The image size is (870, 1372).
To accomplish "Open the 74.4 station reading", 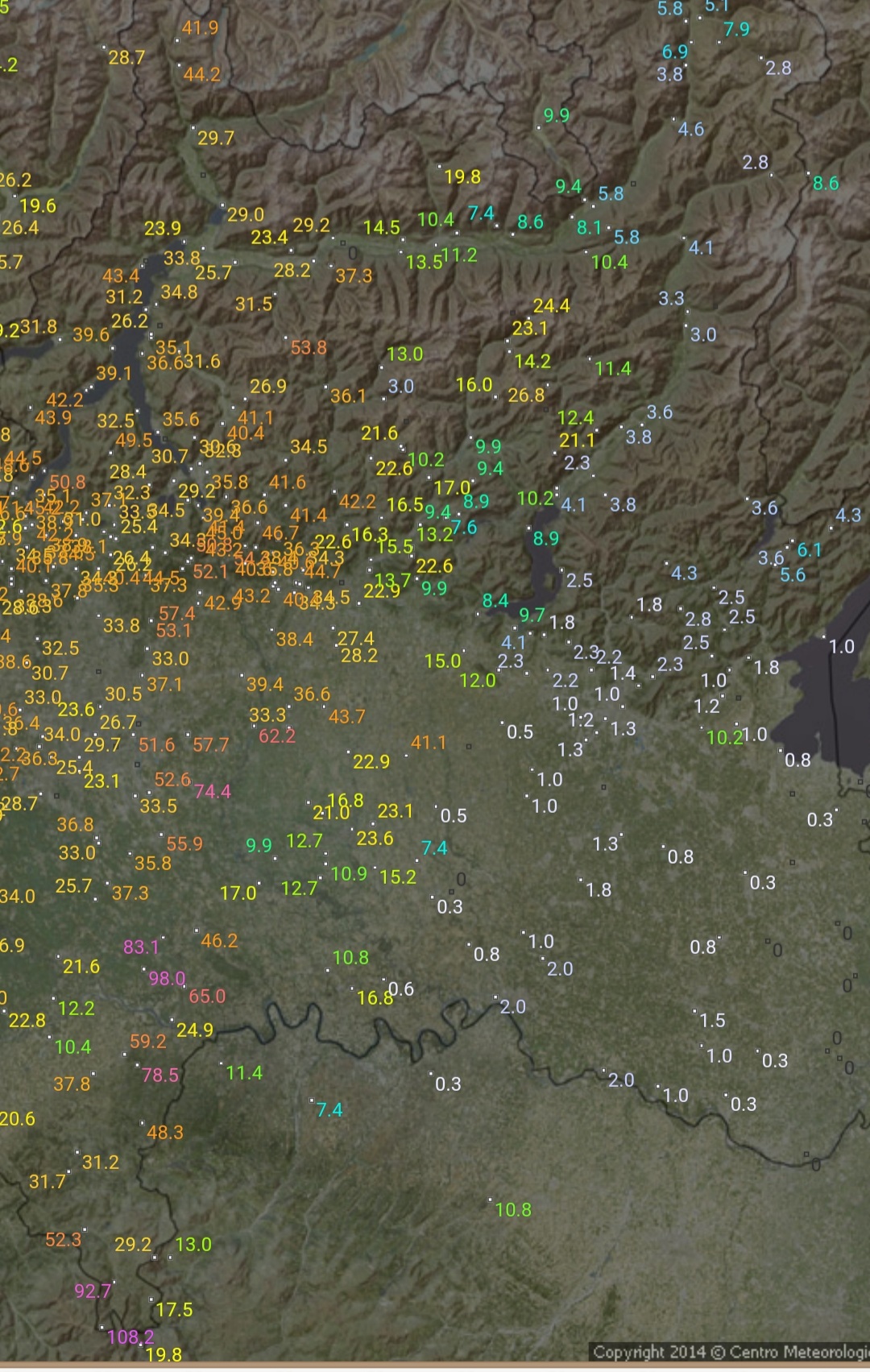I will (213, 791).
